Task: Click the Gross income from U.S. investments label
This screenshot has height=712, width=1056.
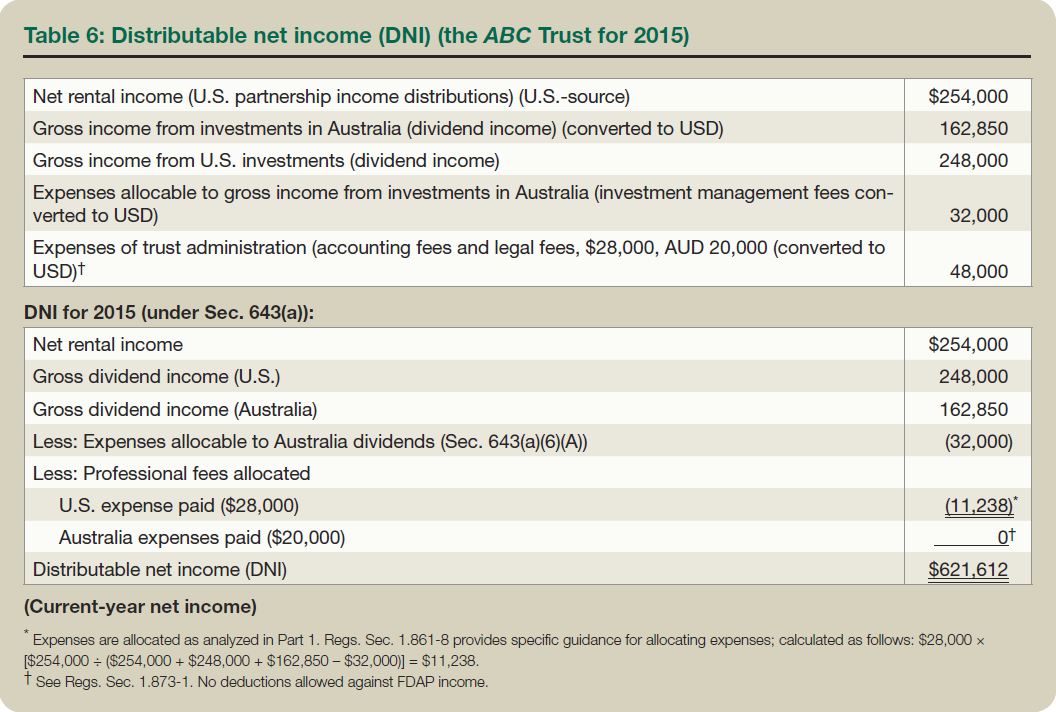Action: [x=266, y=161]
